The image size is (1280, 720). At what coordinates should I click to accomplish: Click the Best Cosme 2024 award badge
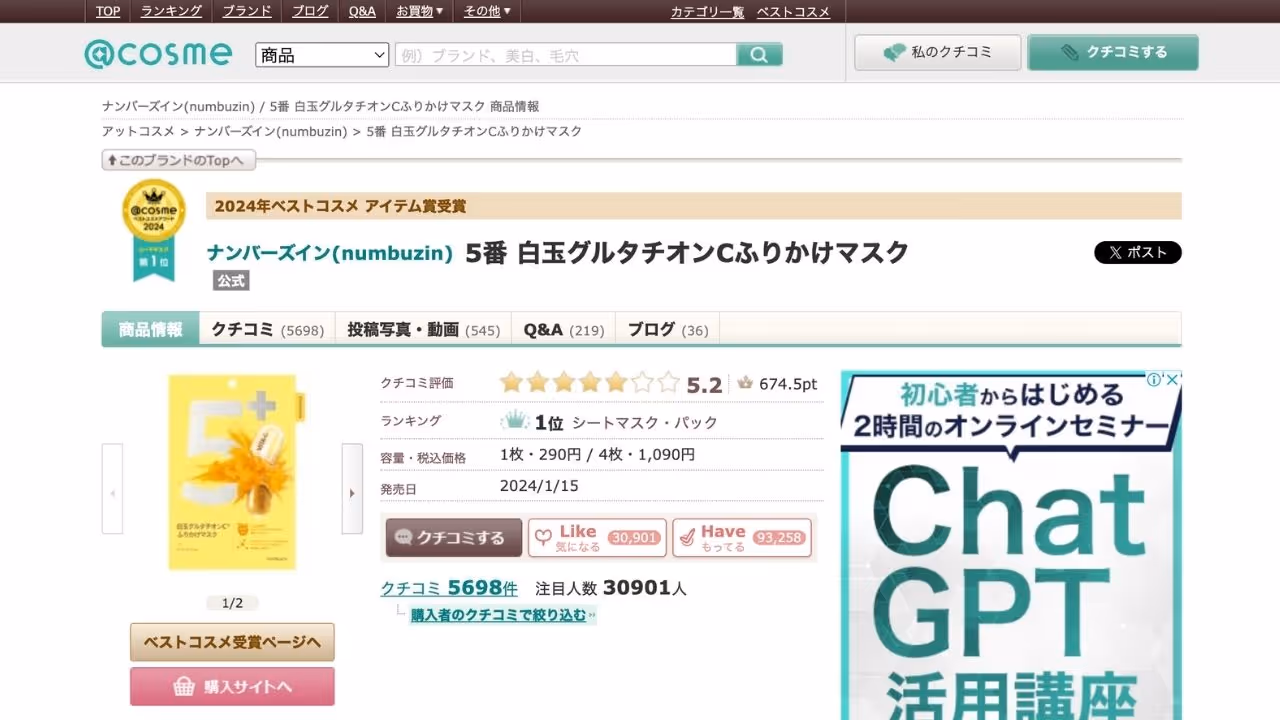[153, 230]
